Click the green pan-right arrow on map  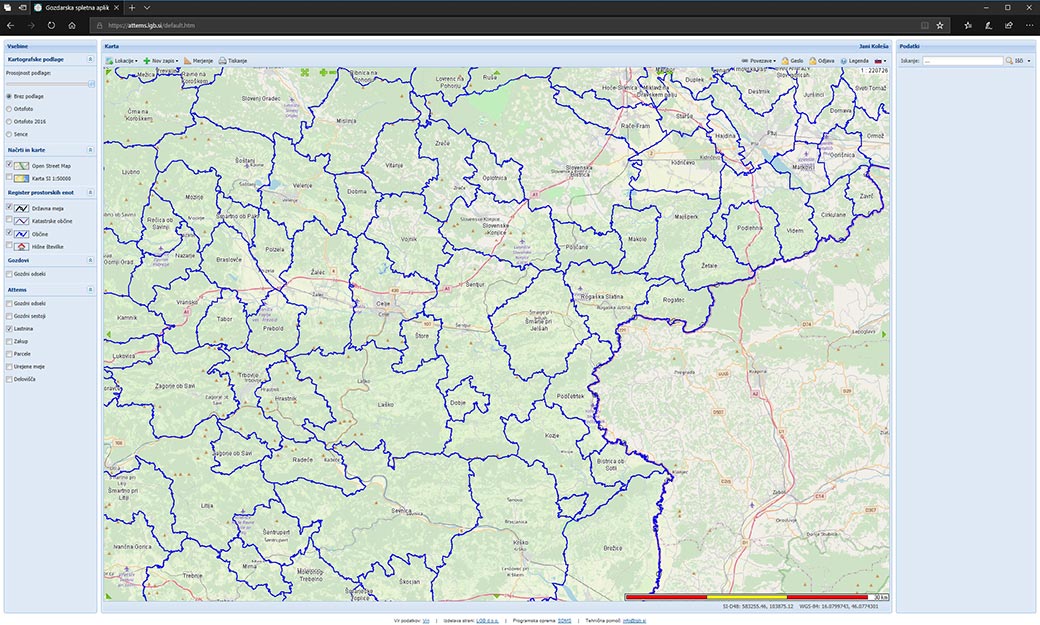883,334
